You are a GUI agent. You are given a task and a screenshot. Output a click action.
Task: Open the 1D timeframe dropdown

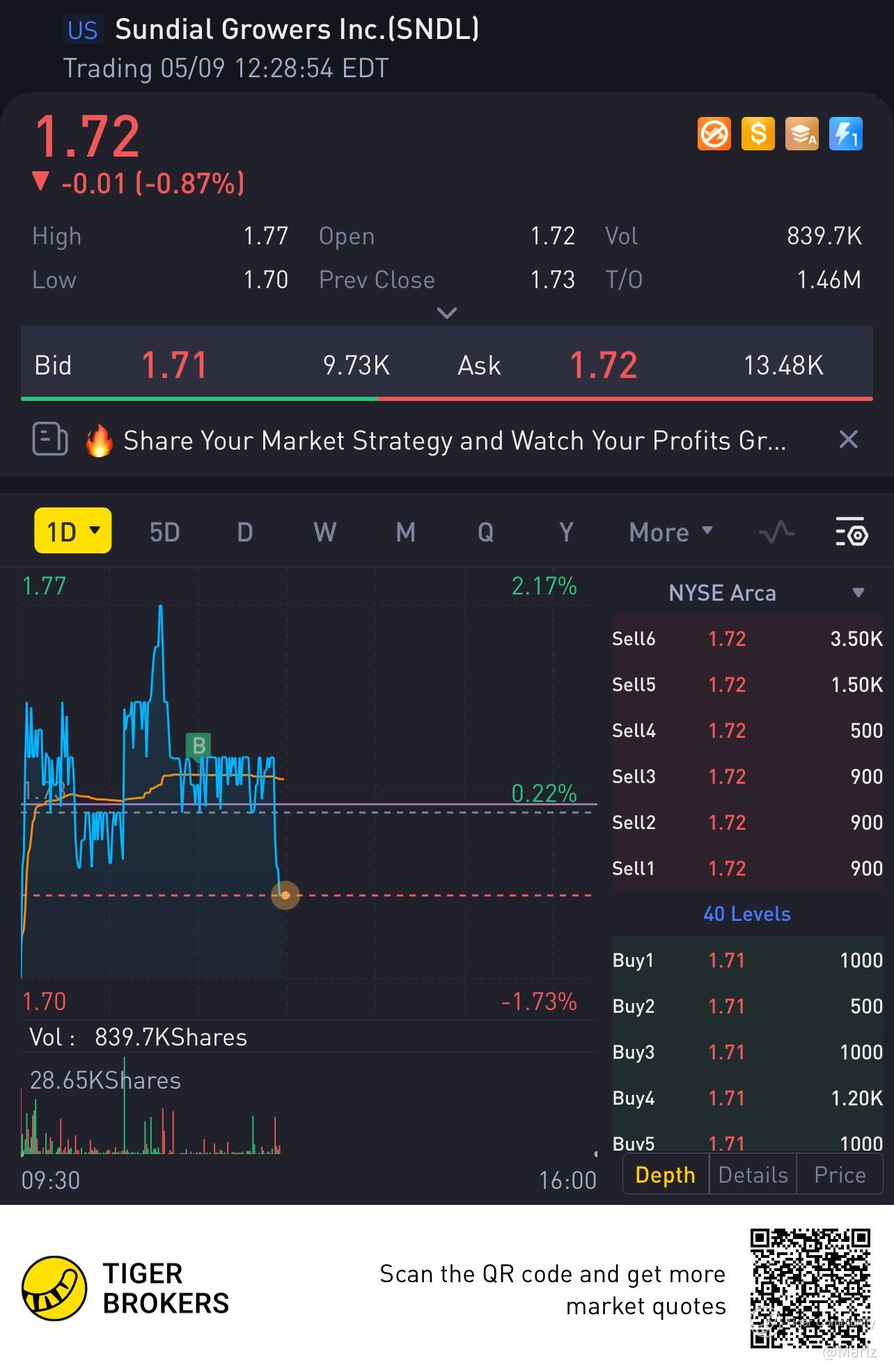(x=73, y=530)
